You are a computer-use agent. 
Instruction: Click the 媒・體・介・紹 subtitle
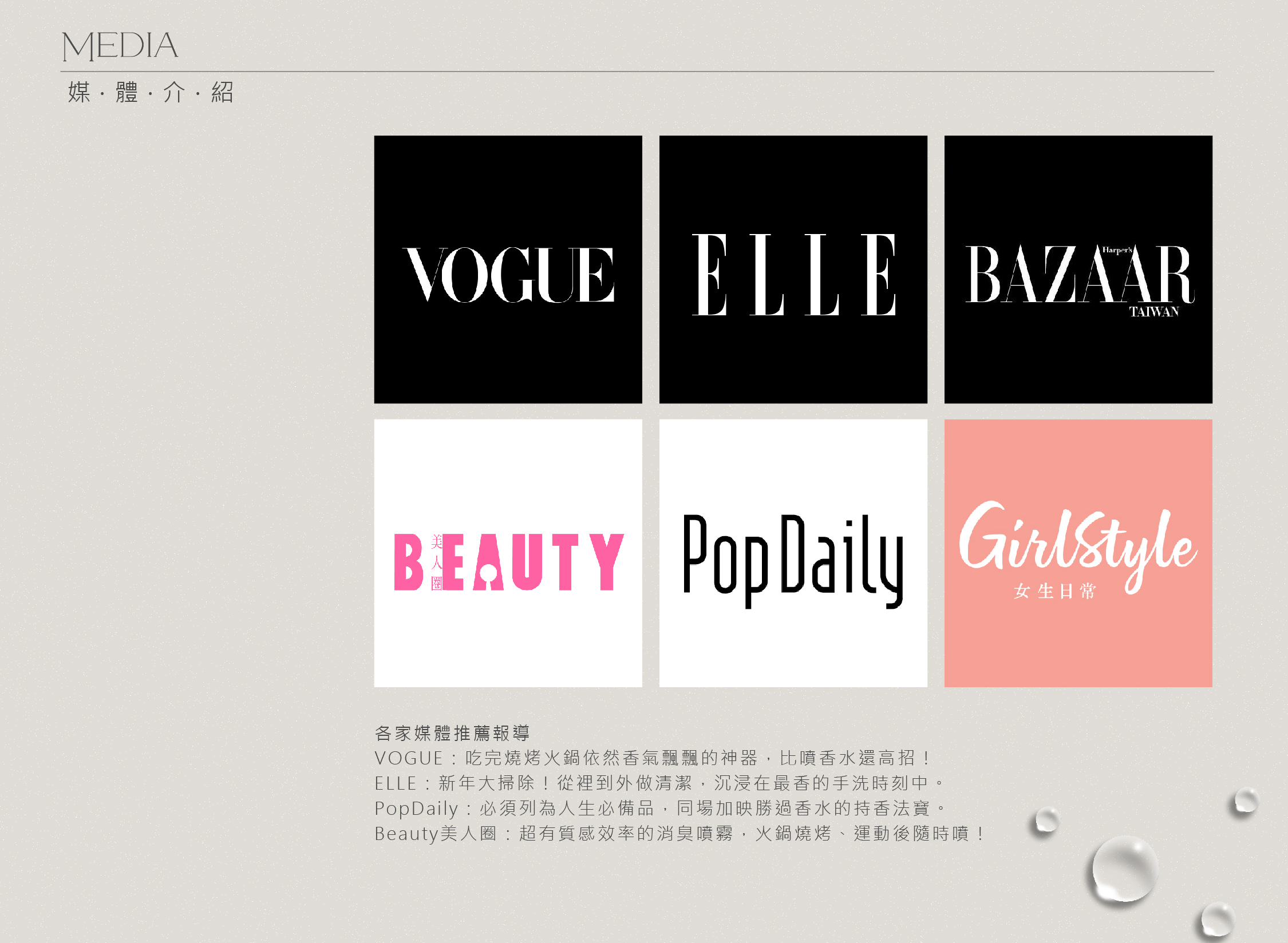151,92
